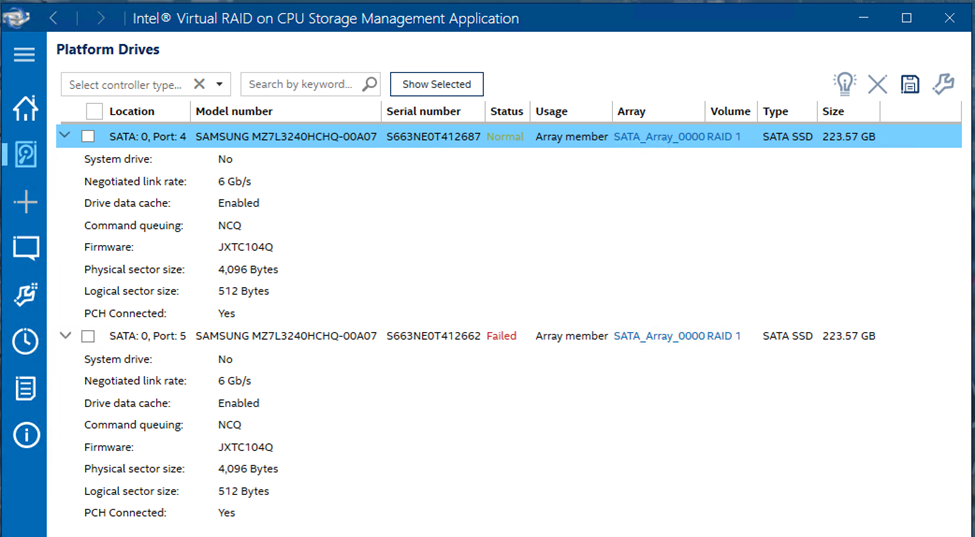Open the controller type dropdown arrow

[219, 85]
